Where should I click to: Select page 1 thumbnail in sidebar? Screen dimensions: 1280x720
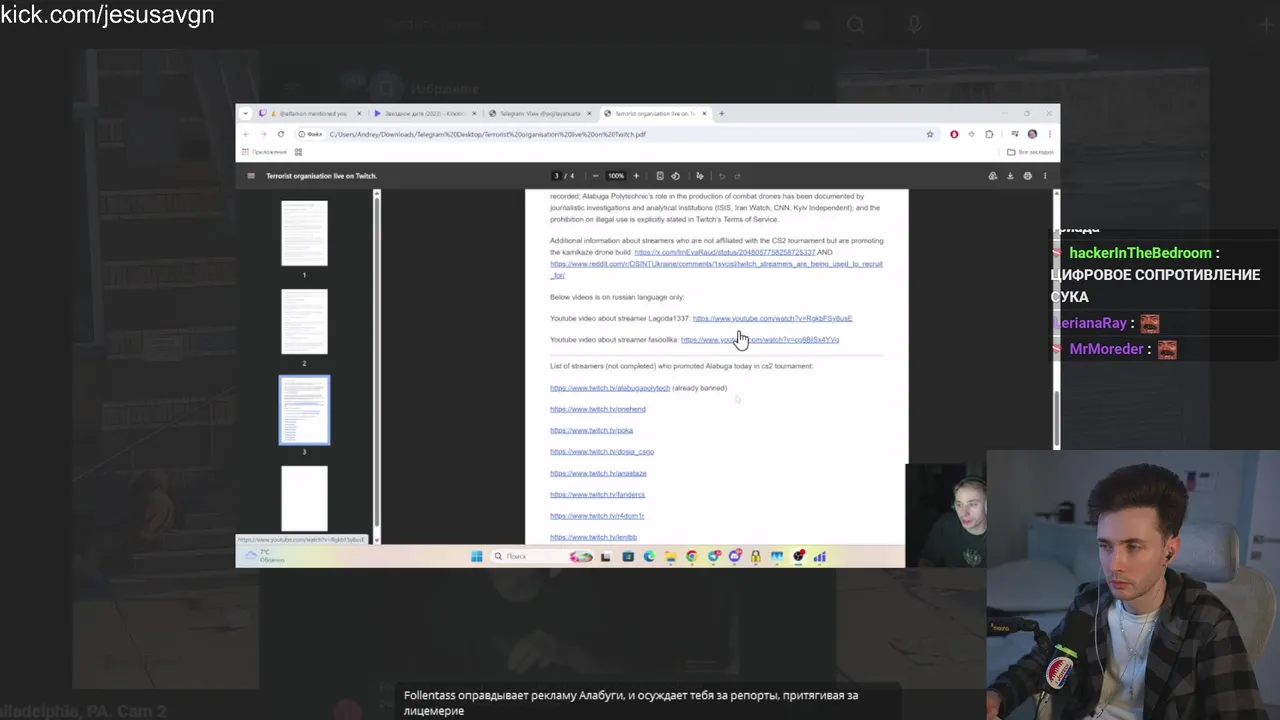(x=304, y=233)
